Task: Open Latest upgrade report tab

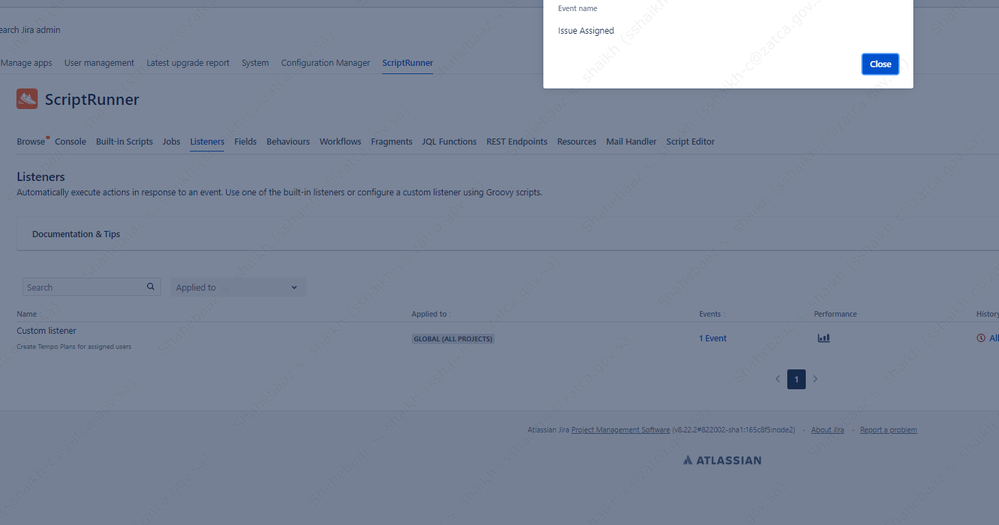Action: 187,62
